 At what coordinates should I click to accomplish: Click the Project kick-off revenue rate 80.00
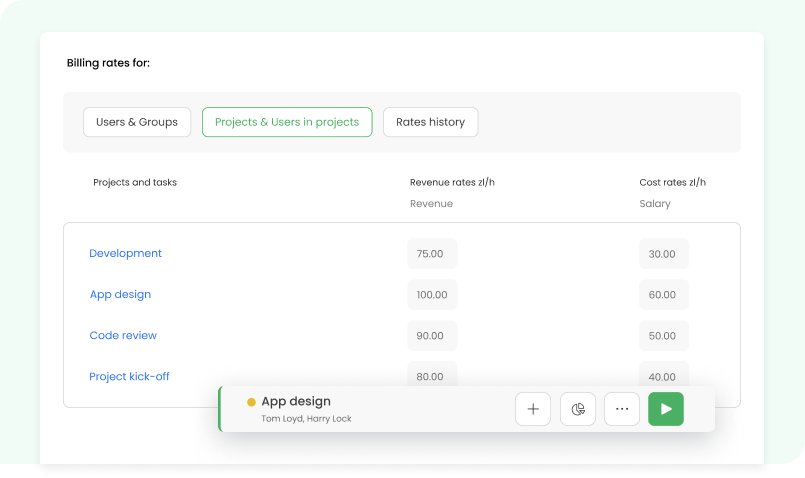click(x=431, y=372)
